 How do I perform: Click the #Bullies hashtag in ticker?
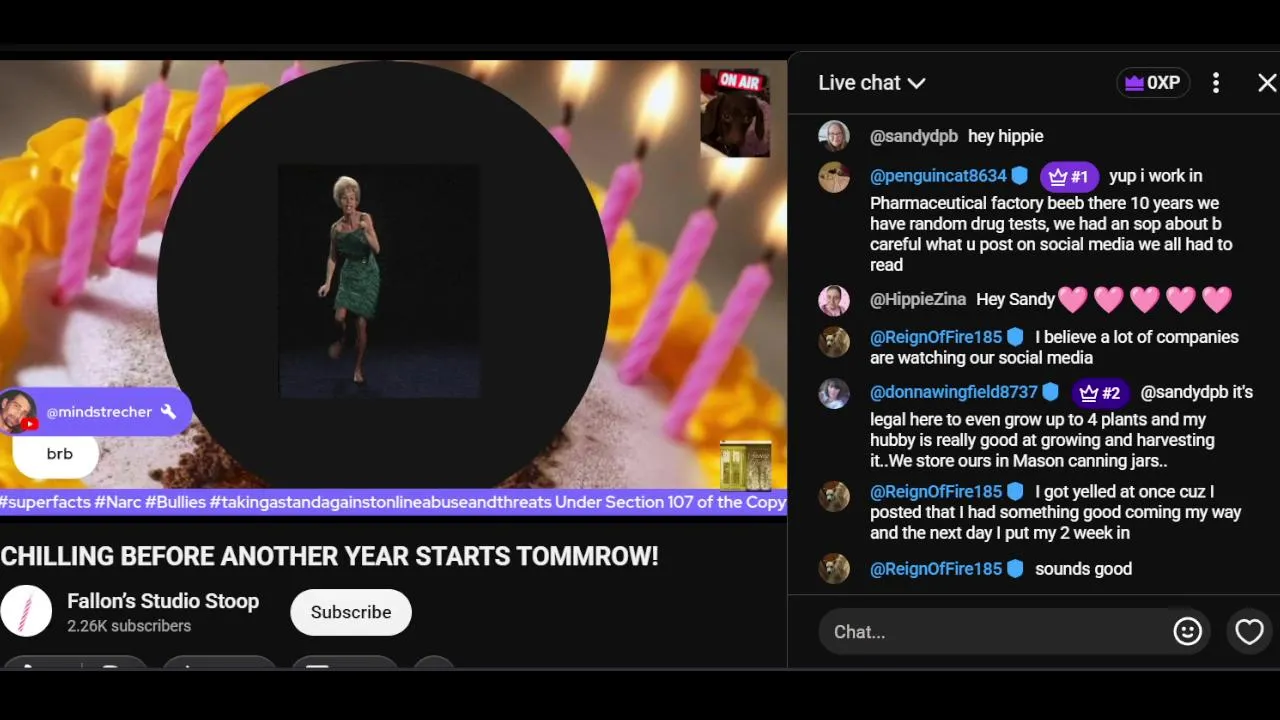175,502
